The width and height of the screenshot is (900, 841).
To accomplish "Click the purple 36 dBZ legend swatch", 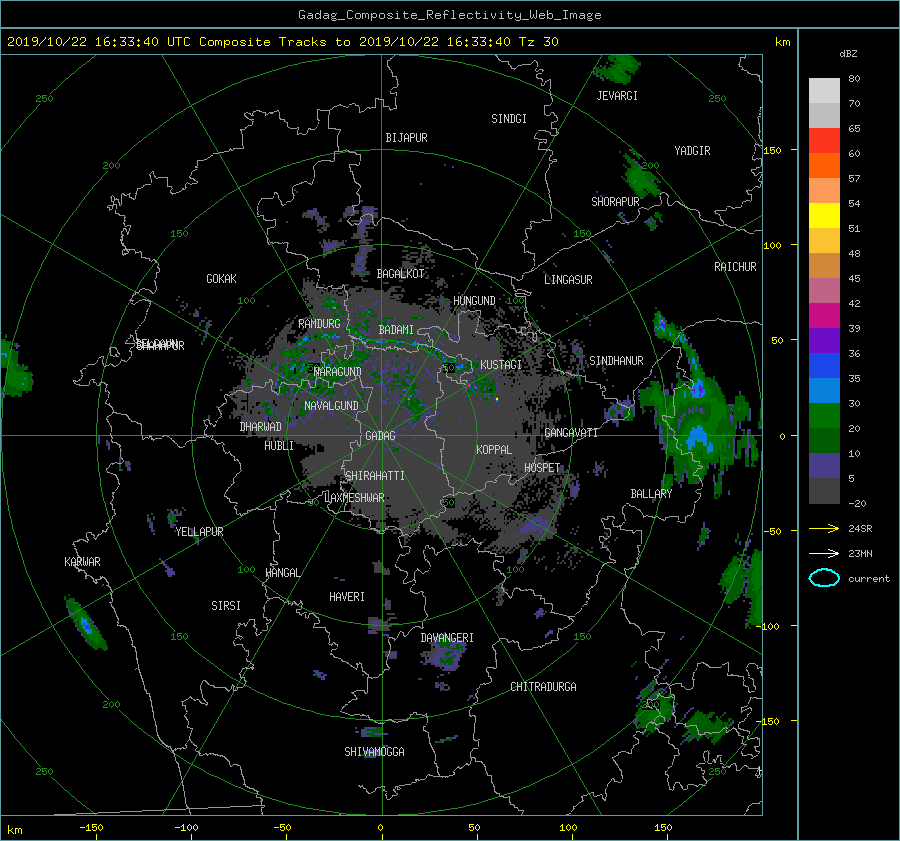I will [824, 340].
